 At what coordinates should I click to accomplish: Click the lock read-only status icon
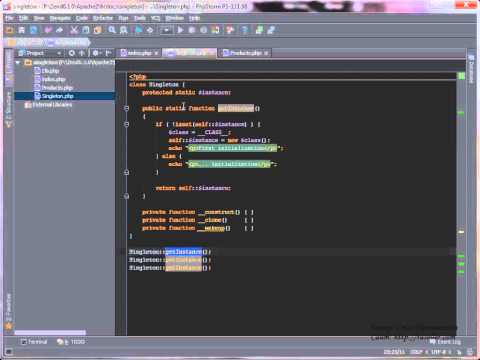point(459,352)
